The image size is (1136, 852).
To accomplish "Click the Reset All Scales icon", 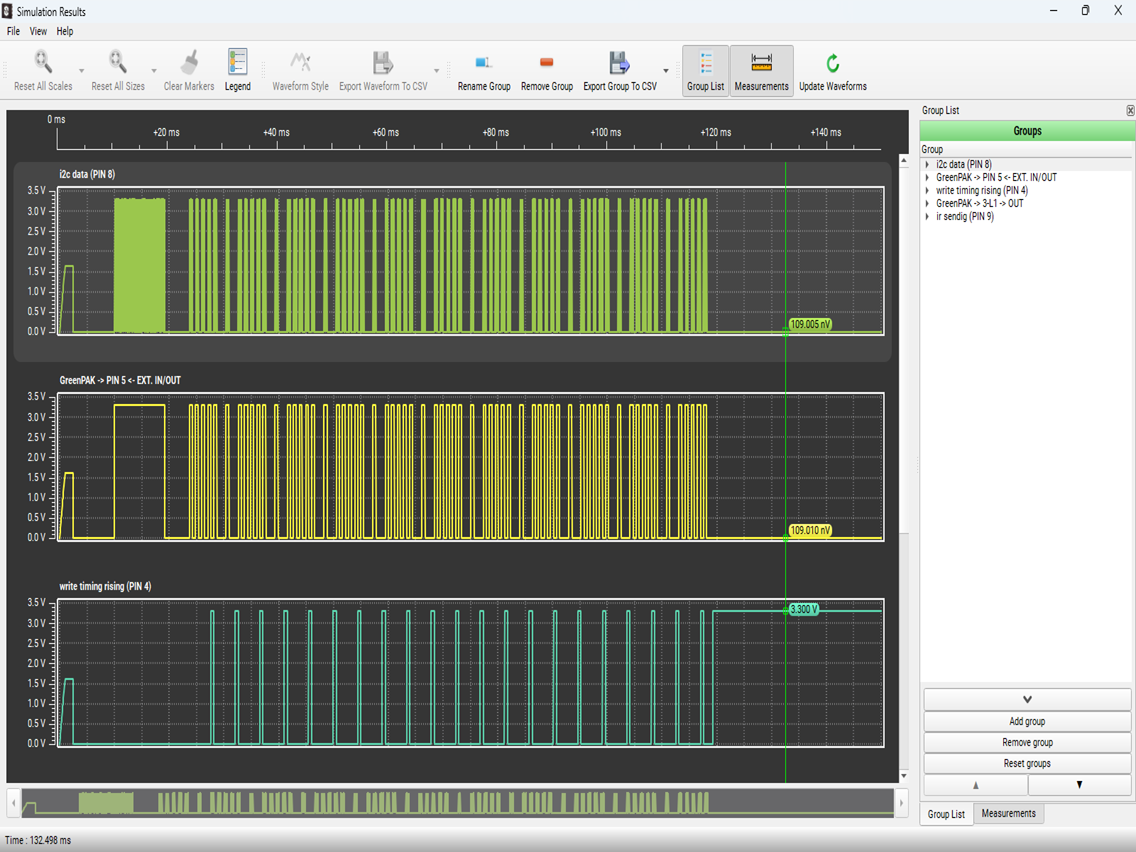I will [43, 64].
